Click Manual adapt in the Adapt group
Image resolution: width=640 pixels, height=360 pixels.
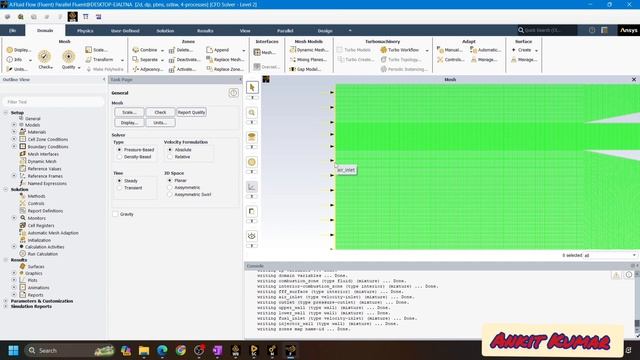click(x=451, y=50)
